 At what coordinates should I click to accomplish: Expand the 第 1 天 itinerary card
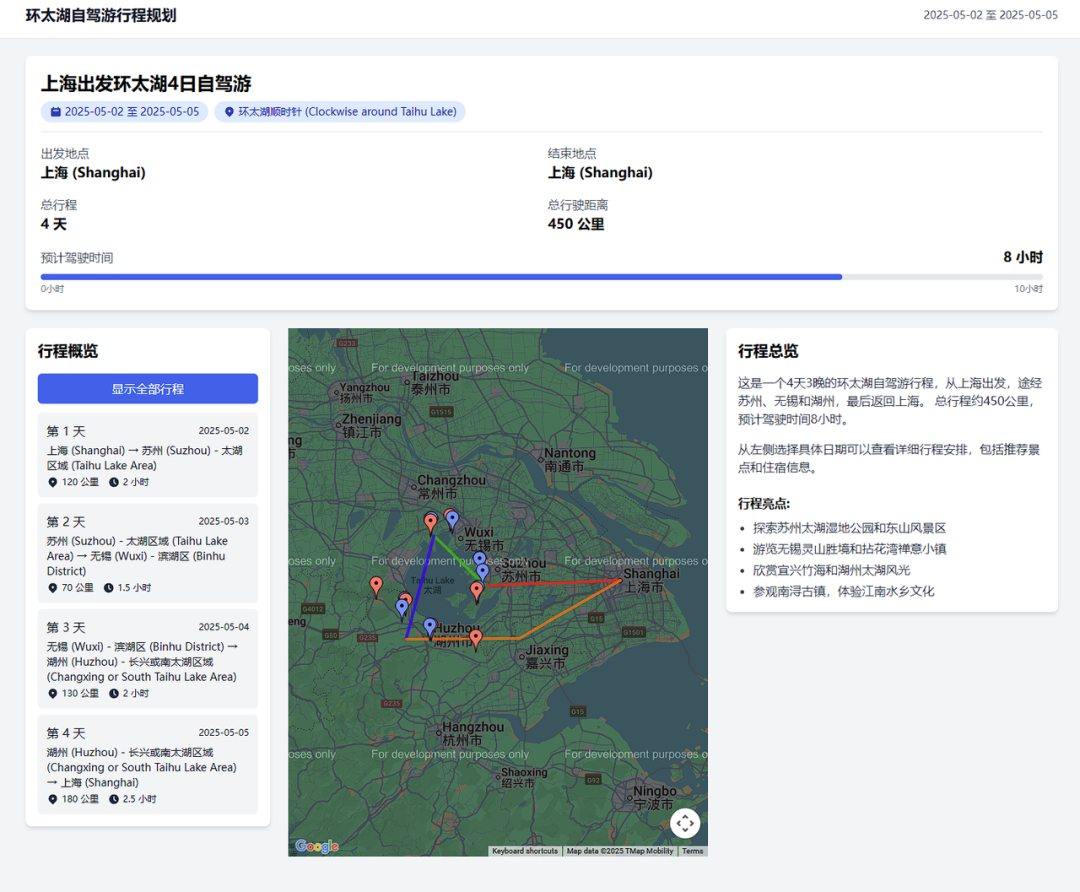pyautogui.click(x=147, y=455)
